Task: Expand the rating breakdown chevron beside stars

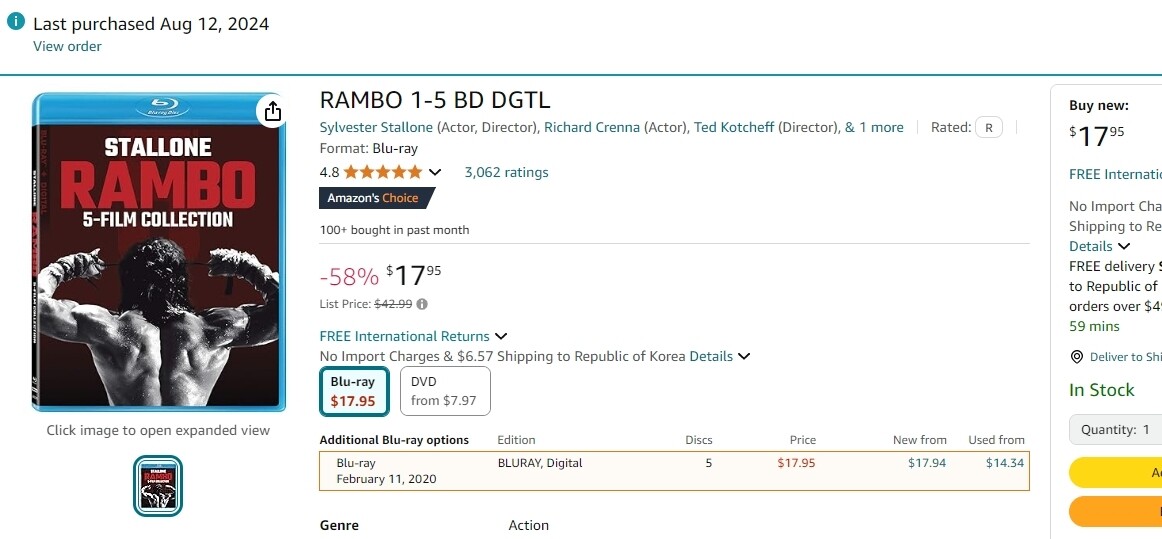Action: point(435,172)
